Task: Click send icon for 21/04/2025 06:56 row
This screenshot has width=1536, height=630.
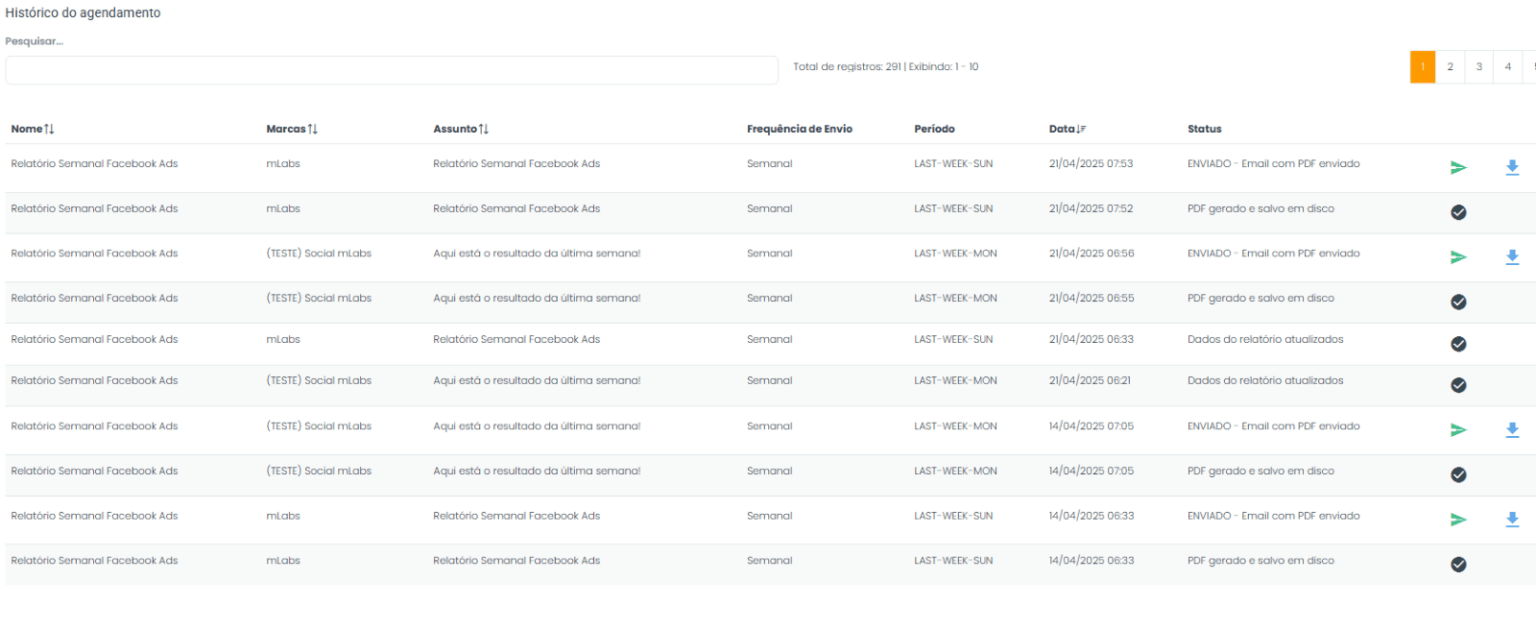Action: point(1458,257)
